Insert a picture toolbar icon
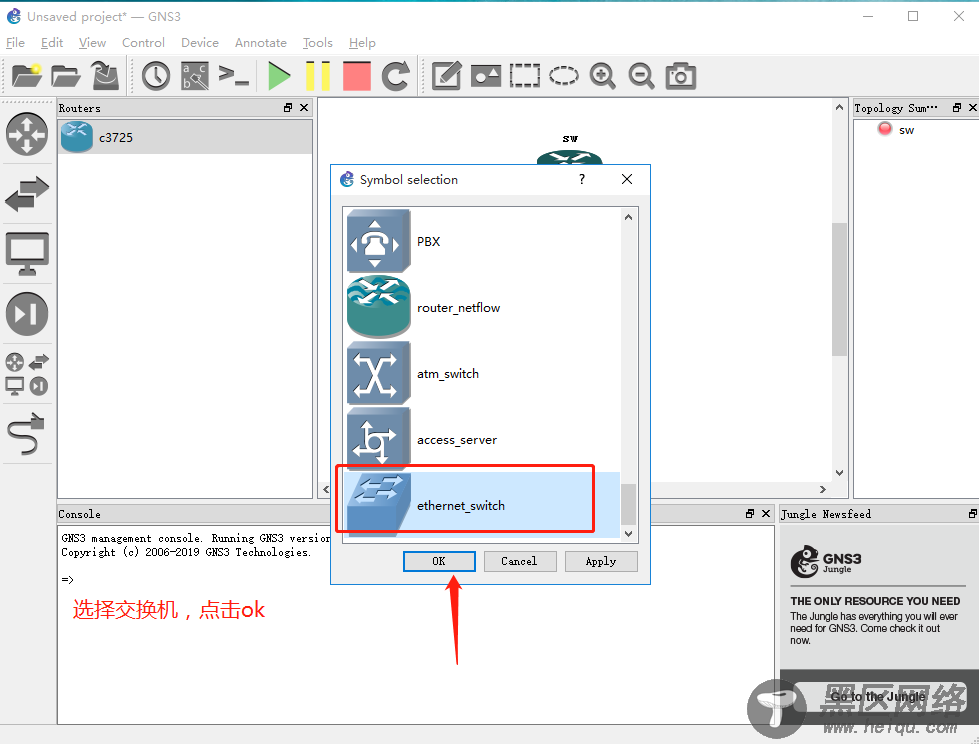This screenshot has width=979, height=744. pos(486,76)
